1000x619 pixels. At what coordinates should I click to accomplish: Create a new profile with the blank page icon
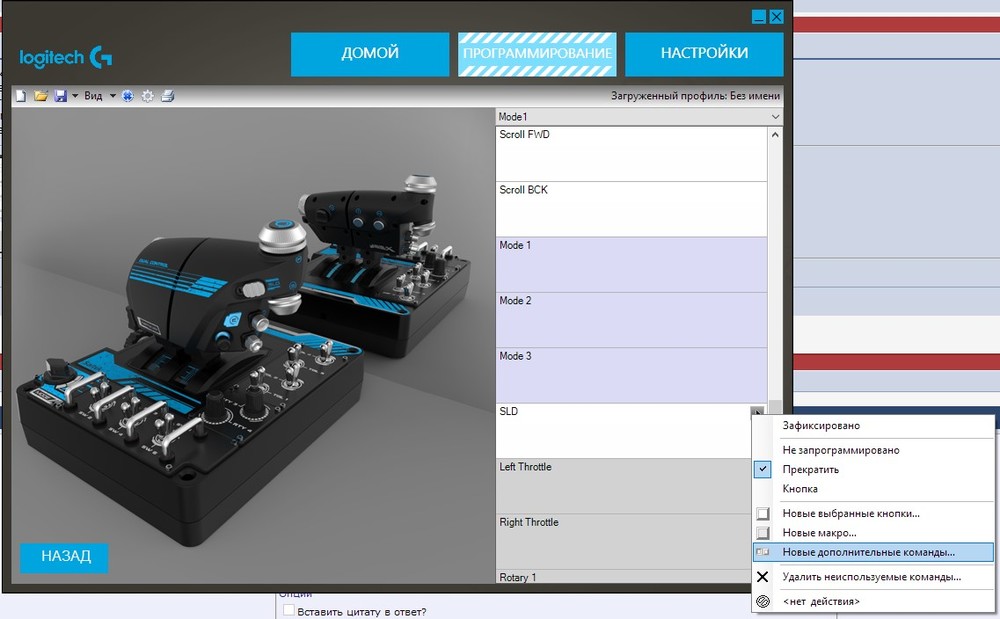click(x=21, y=96)
